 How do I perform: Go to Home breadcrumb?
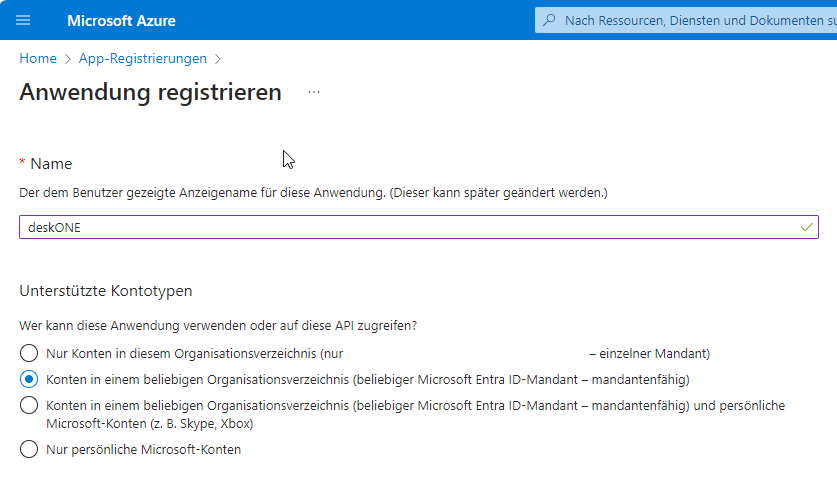38,58
